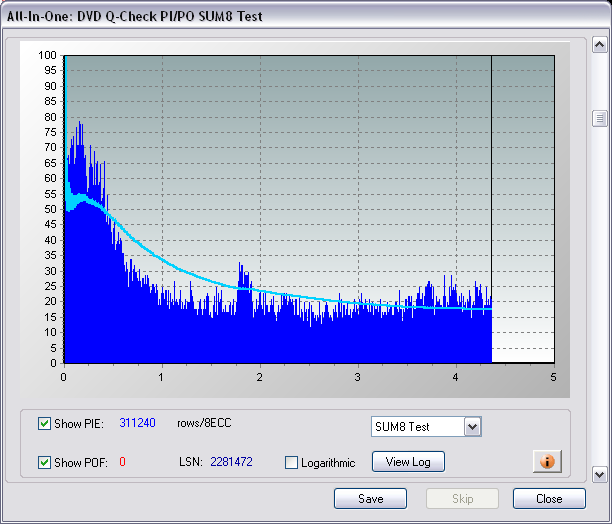Click the LSN value 2281472
612x524 pixels.
231,462
